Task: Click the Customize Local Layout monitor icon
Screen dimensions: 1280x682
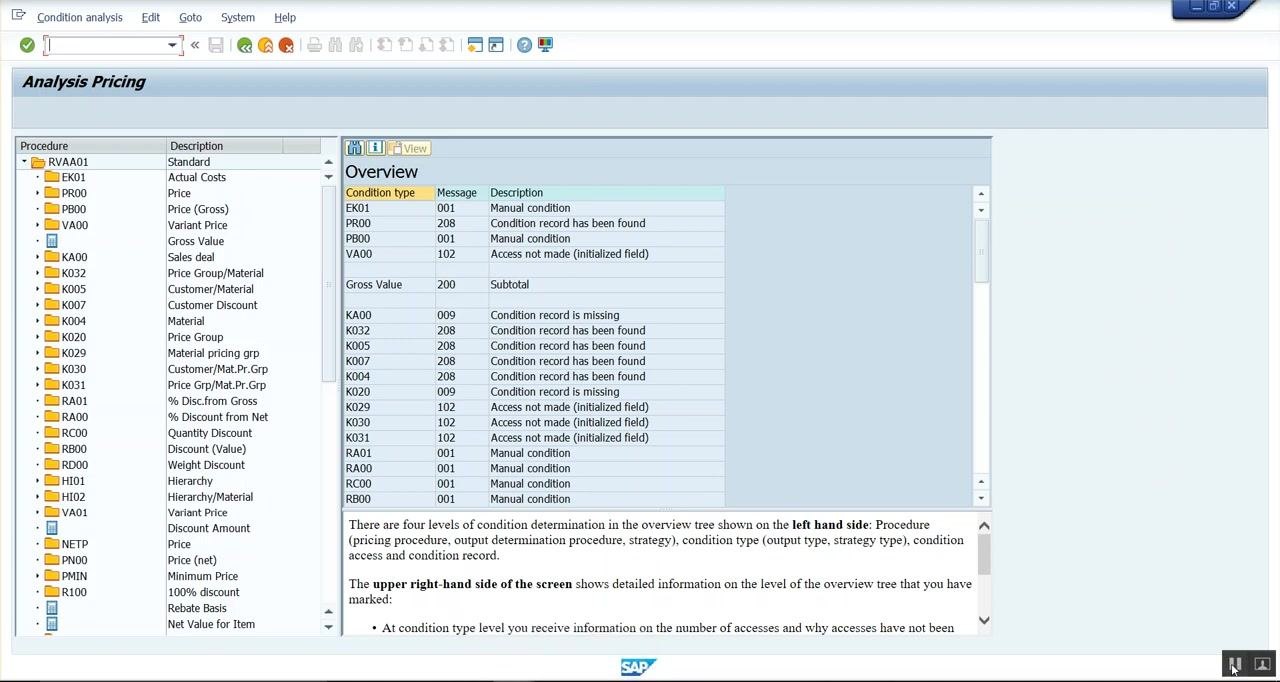Action: point(545,45)
